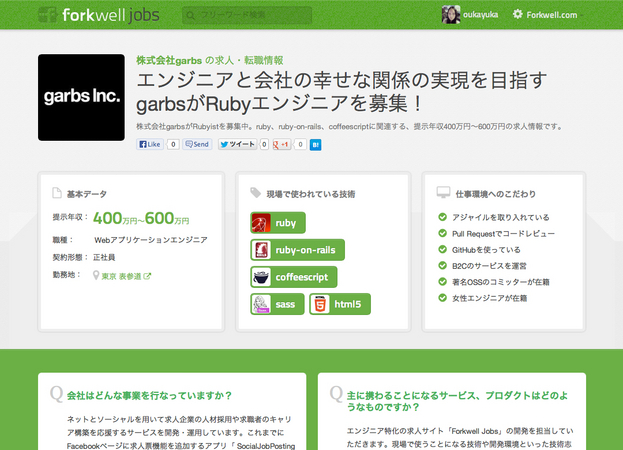Click the Twitter ツイート button
Viewport: 623px width, 450px height.
coord(238,144)
